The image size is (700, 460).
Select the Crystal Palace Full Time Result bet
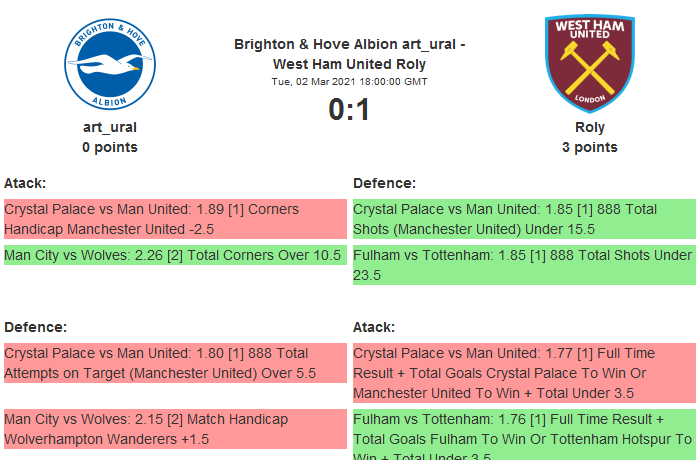[x=522, y=373]
